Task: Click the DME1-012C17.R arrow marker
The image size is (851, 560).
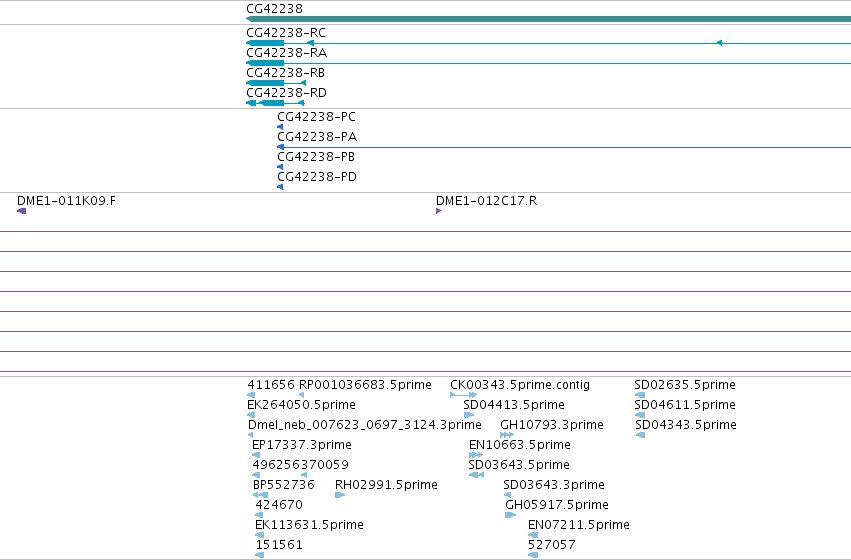Action: coord(439,211)
